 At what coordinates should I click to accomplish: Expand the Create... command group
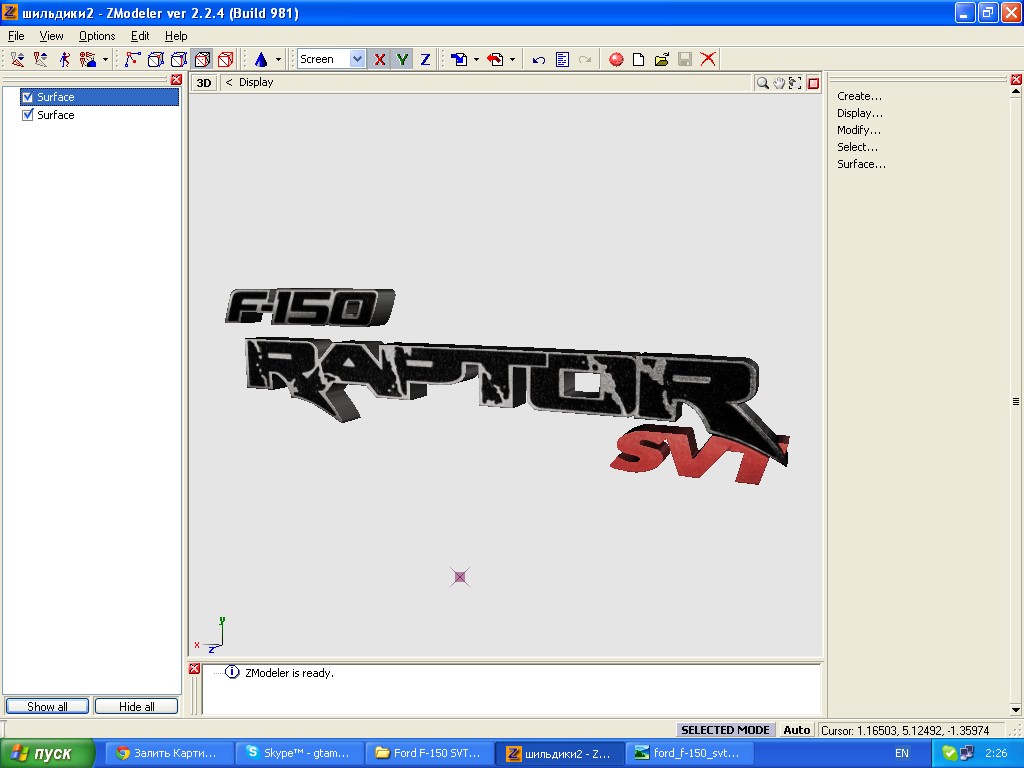click(x=859, y=96)
